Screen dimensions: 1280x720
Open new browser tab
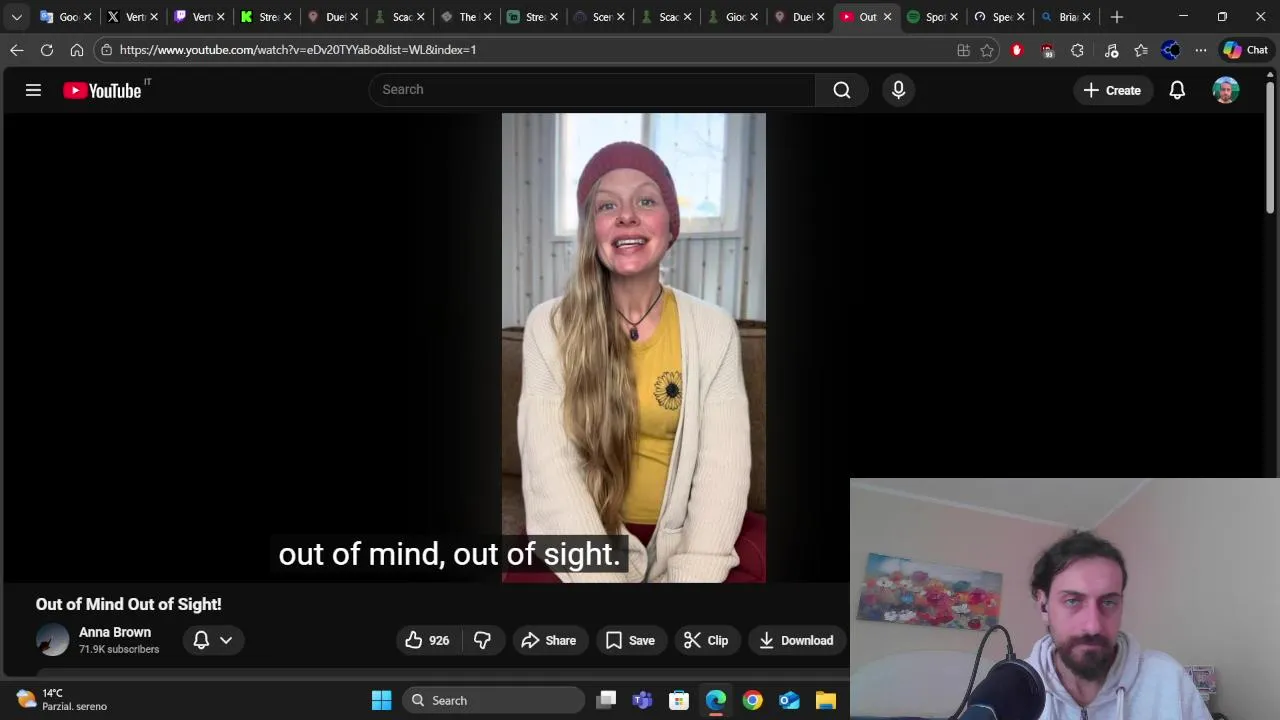click(x=1117, y=17)
